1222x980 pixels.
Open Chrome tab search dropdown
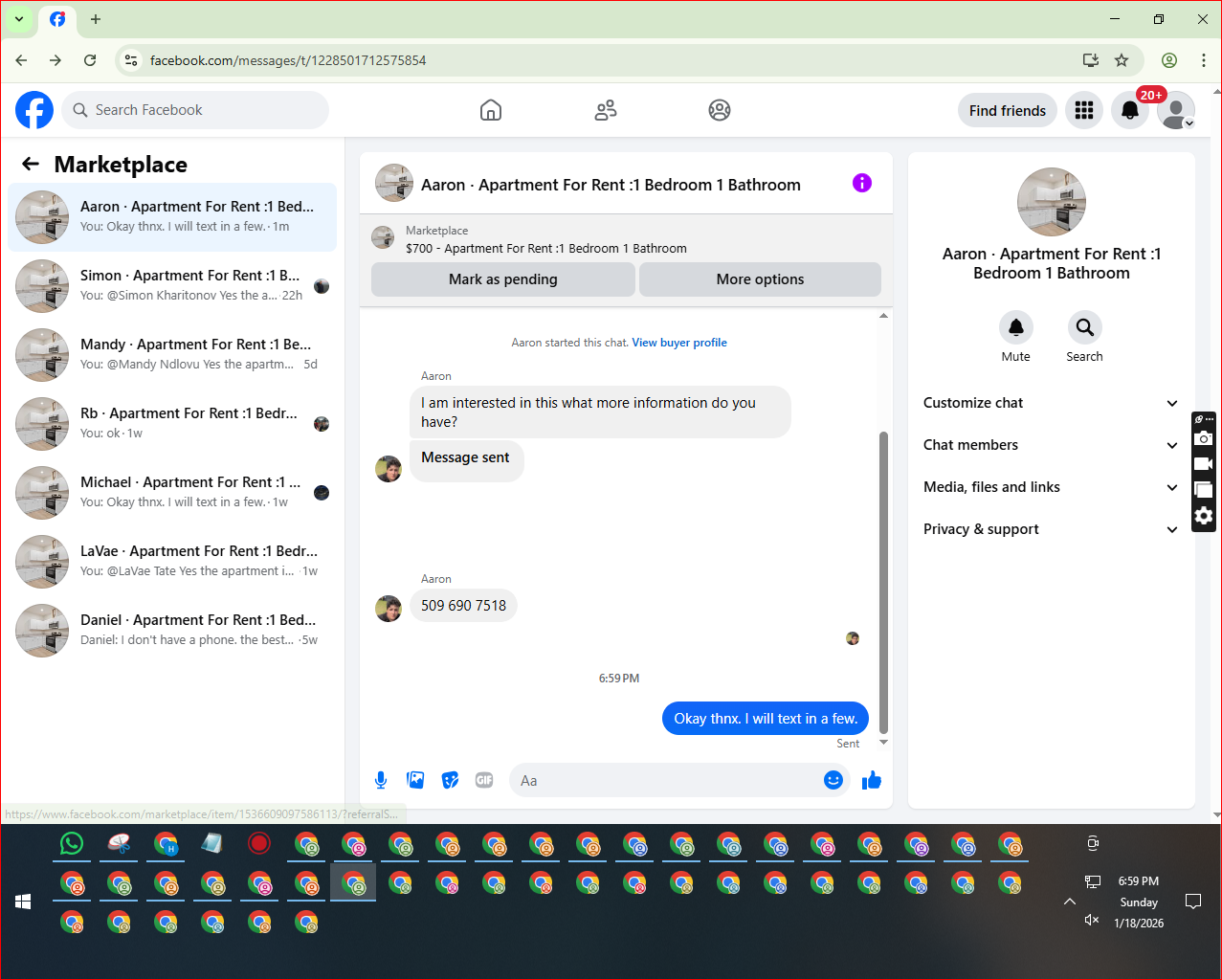pos(19,19)
